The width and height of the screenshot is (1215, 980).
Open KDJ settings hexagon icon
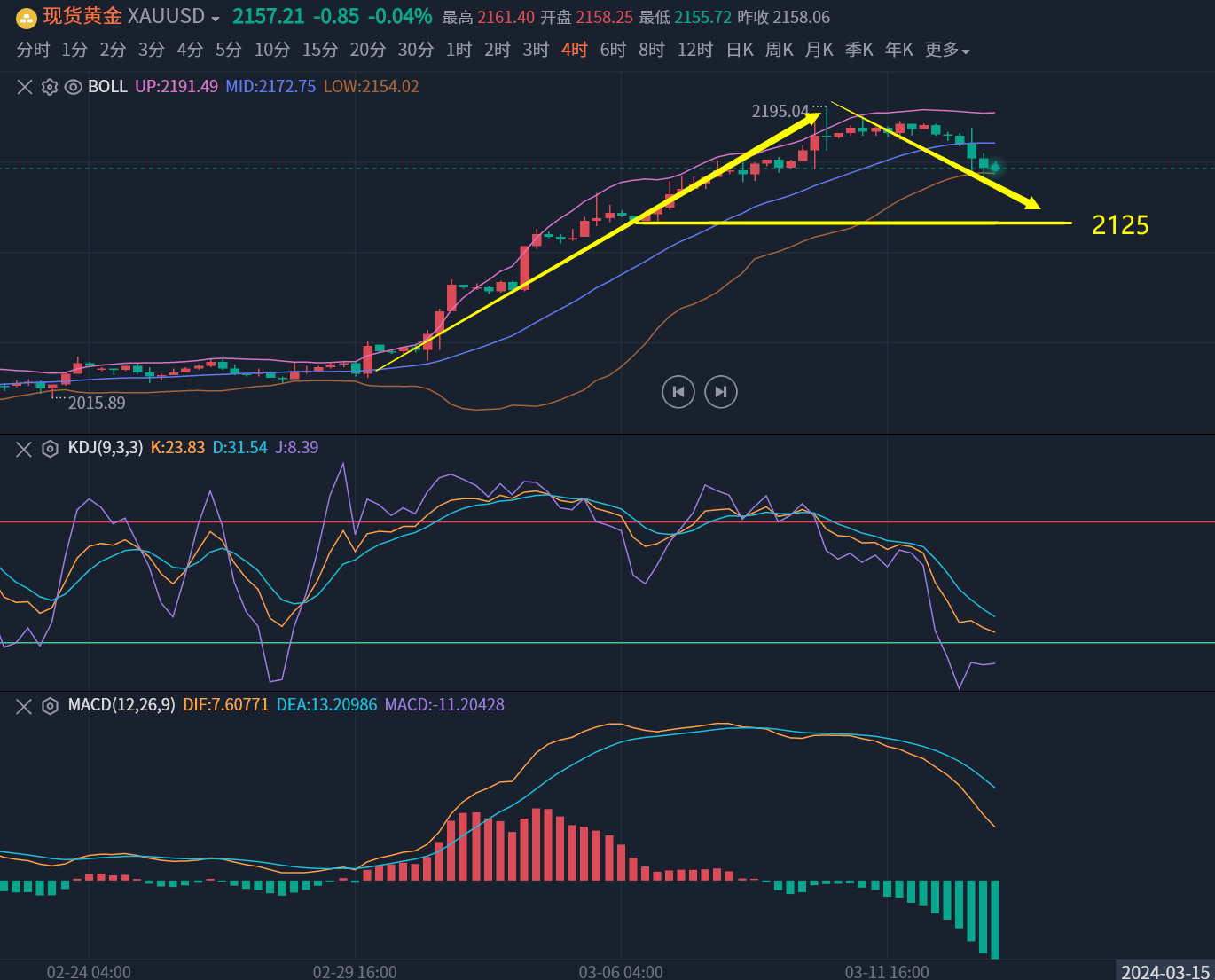[51, 449]
